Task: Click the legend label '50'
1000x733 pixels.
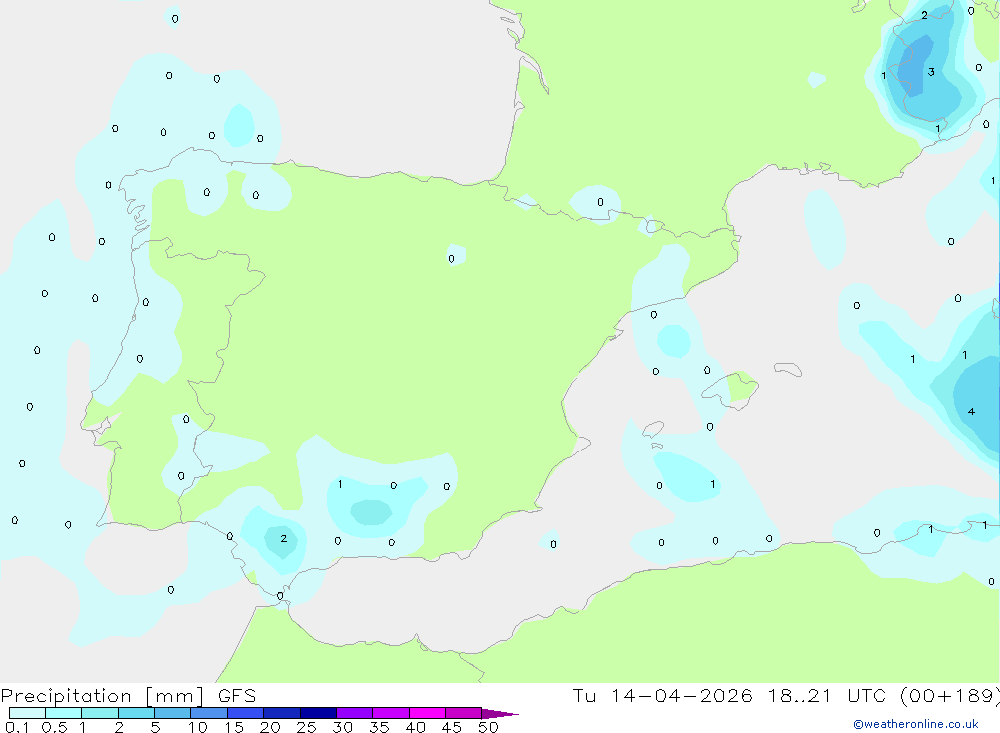Action: point(488,727)
